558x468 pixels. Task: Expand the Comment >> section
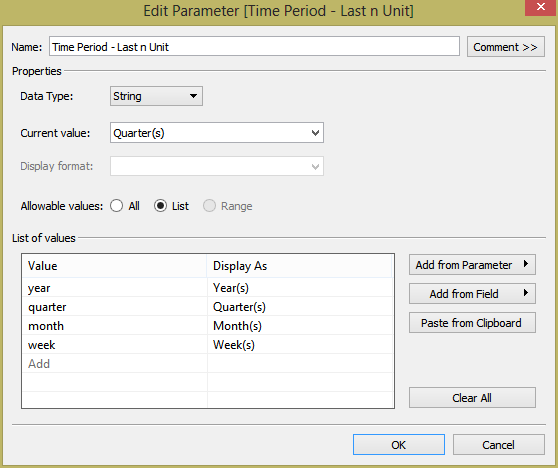(506, 47)
